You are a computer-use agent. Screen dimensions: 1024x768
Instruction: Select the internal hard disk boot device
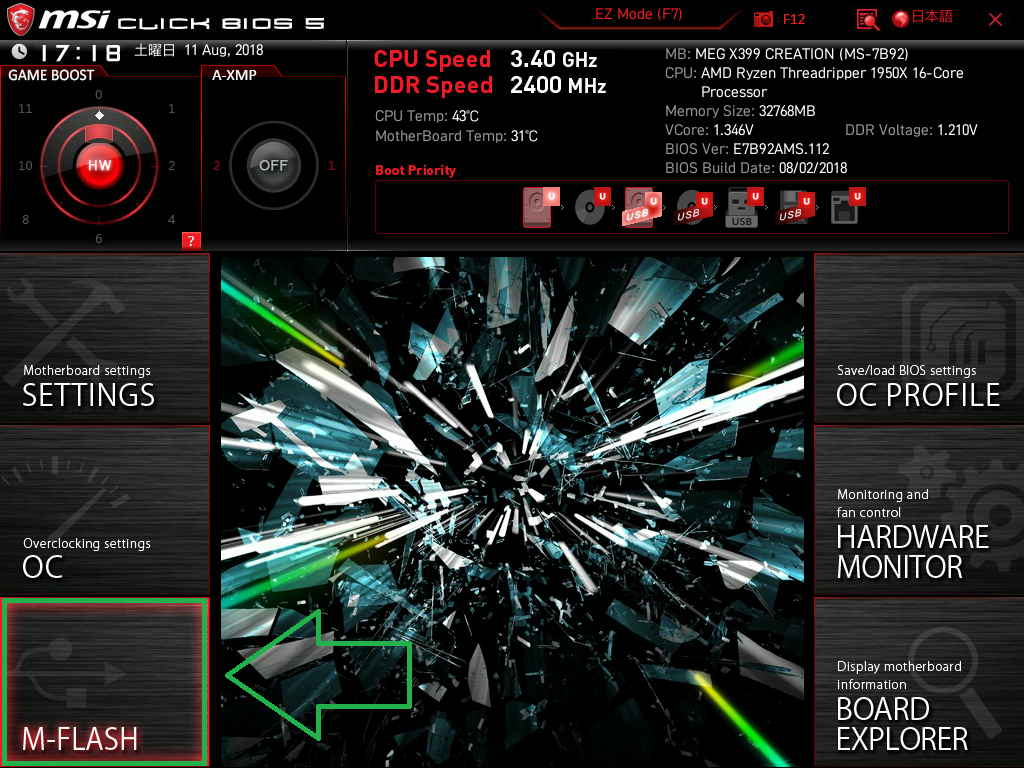[540, 207]
